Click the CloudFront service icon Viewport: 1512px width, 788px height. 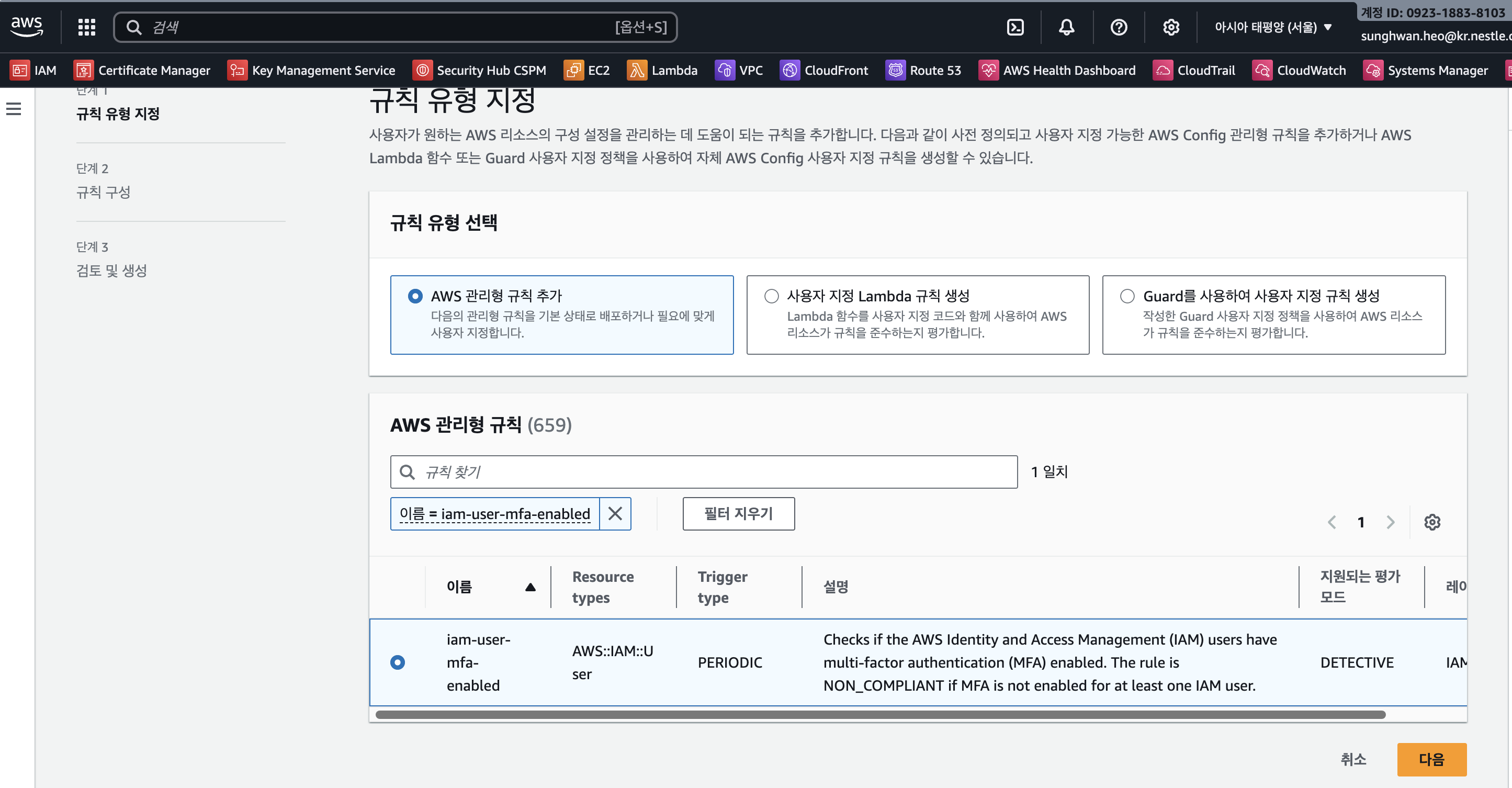789,71
